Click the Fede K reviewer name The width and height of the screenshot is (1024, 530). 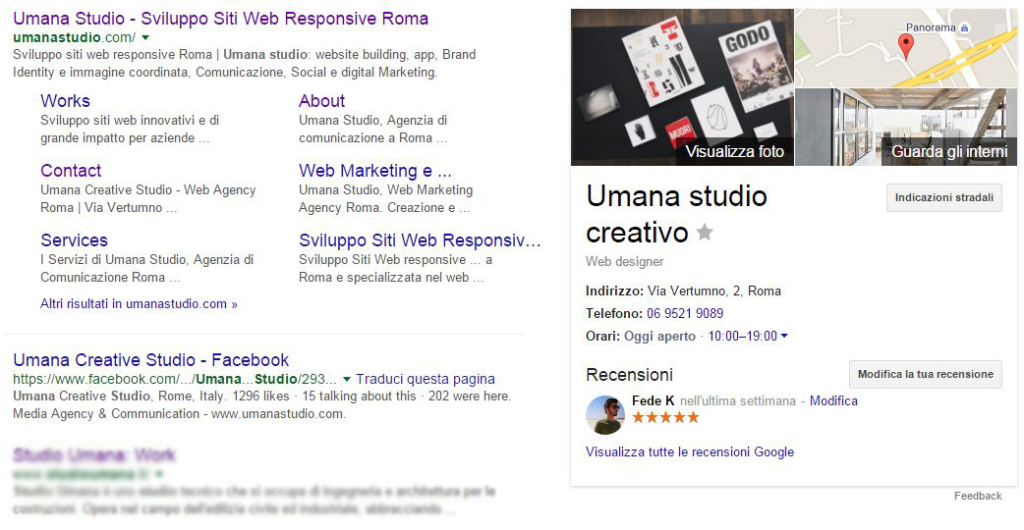[653, 401]
